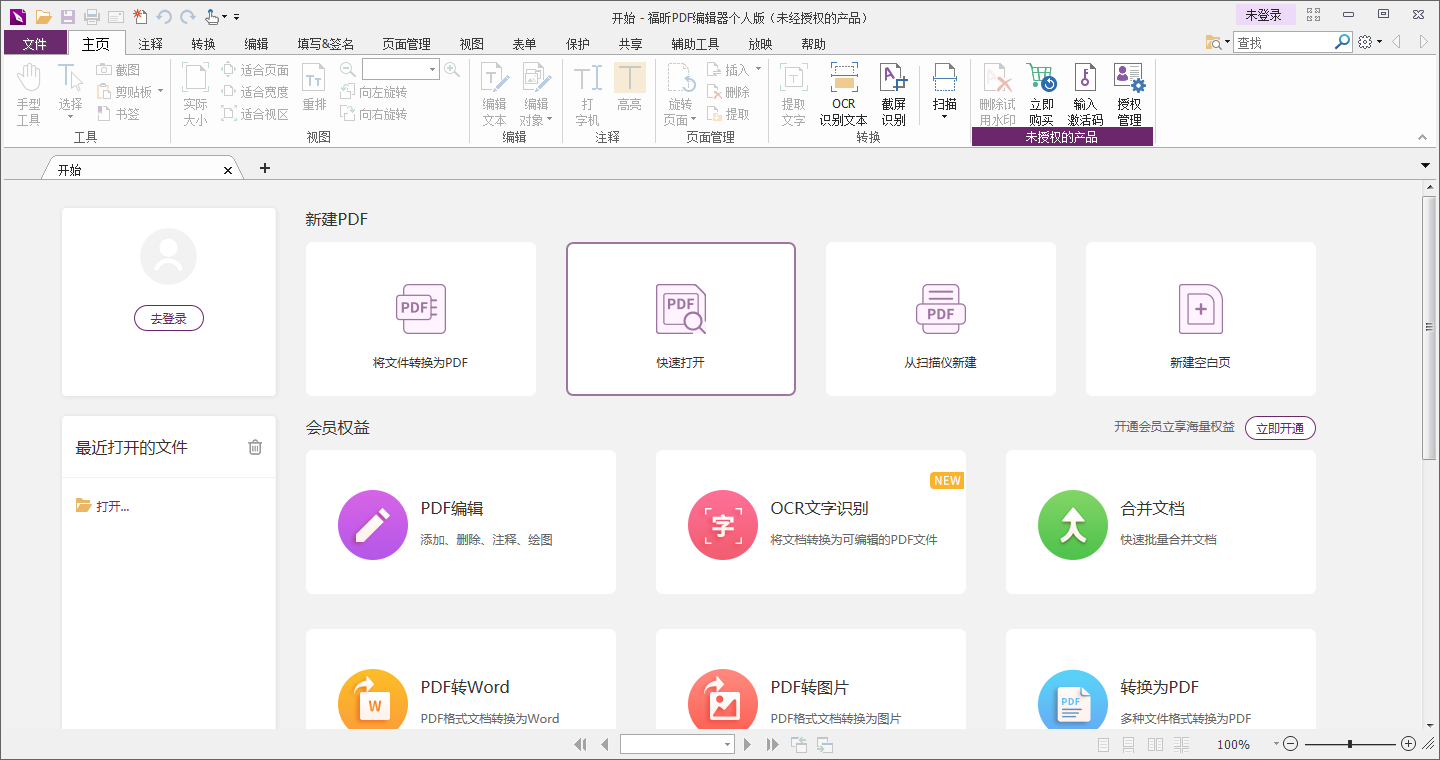Screen dimensions: 1440x760
Task: Expand the 扫描 dropdown arrow
Action: point(945,118)
